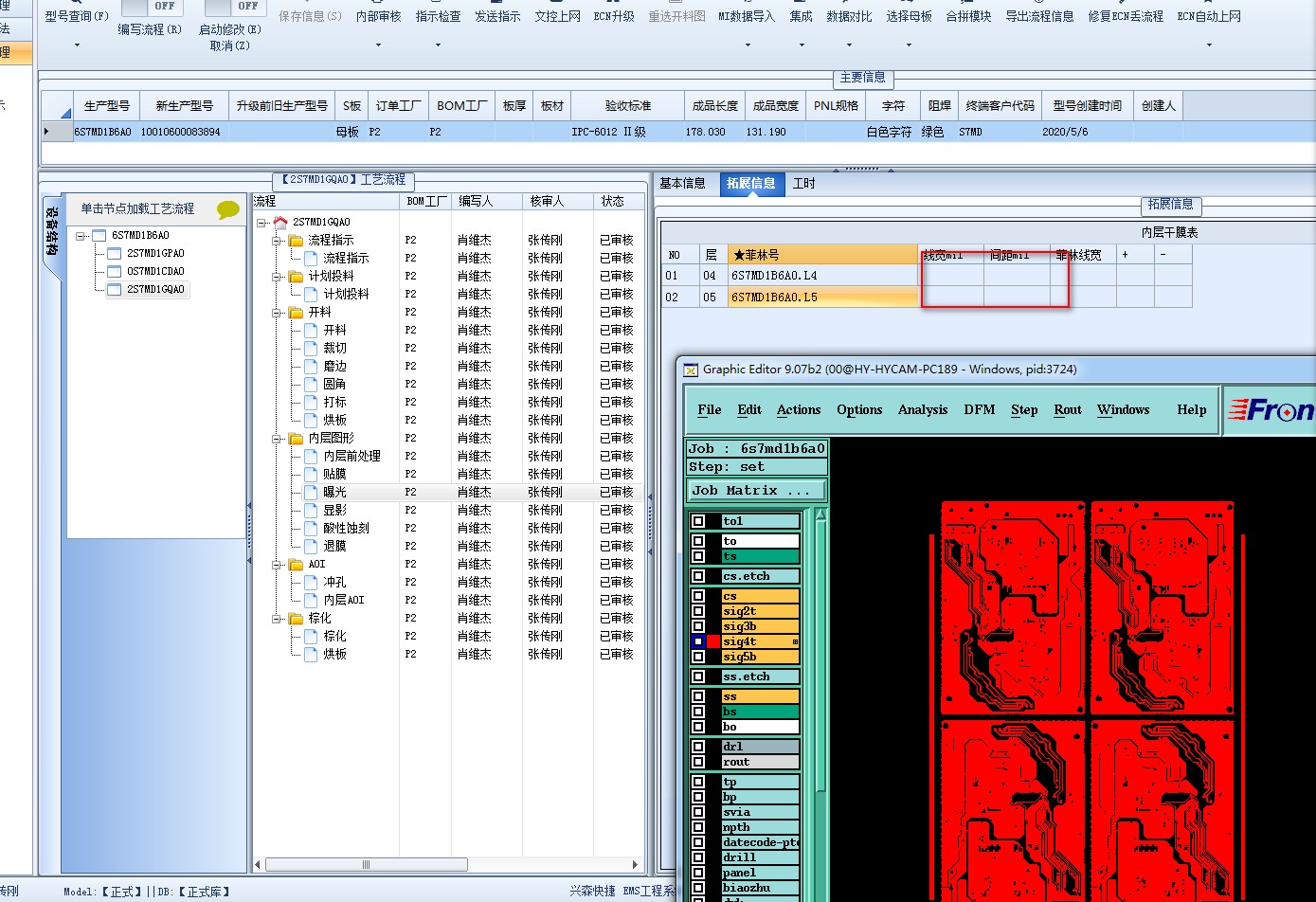This screenshot has height=902, width=1316.
Task: Click the 间距mil cell for 6S7MD1B6A0.L5
Action: coord(1017,298)
